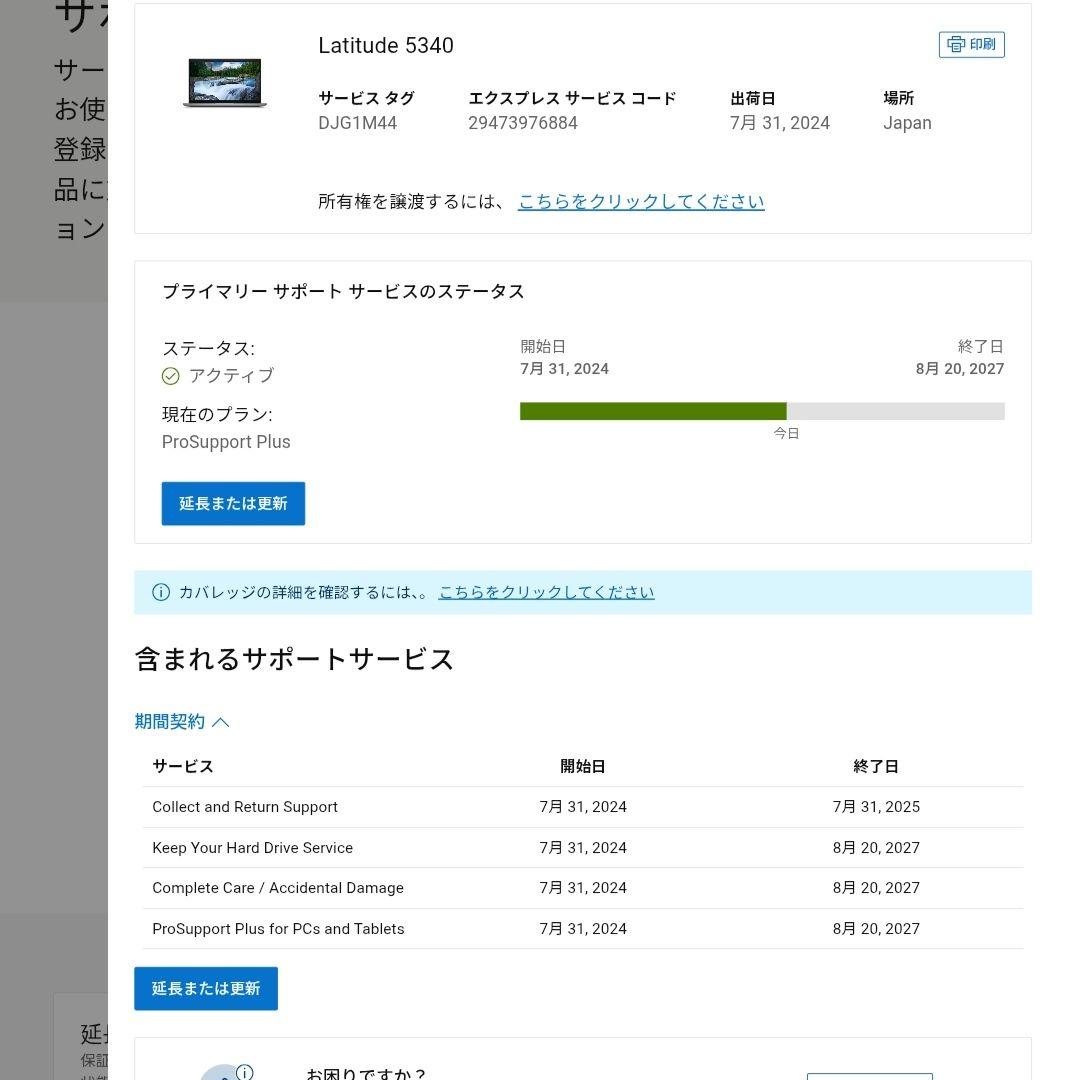Open coverage details こちらをクリックしてください link
This screenshot has width=1080, height=1080.
tap(546, 592)
